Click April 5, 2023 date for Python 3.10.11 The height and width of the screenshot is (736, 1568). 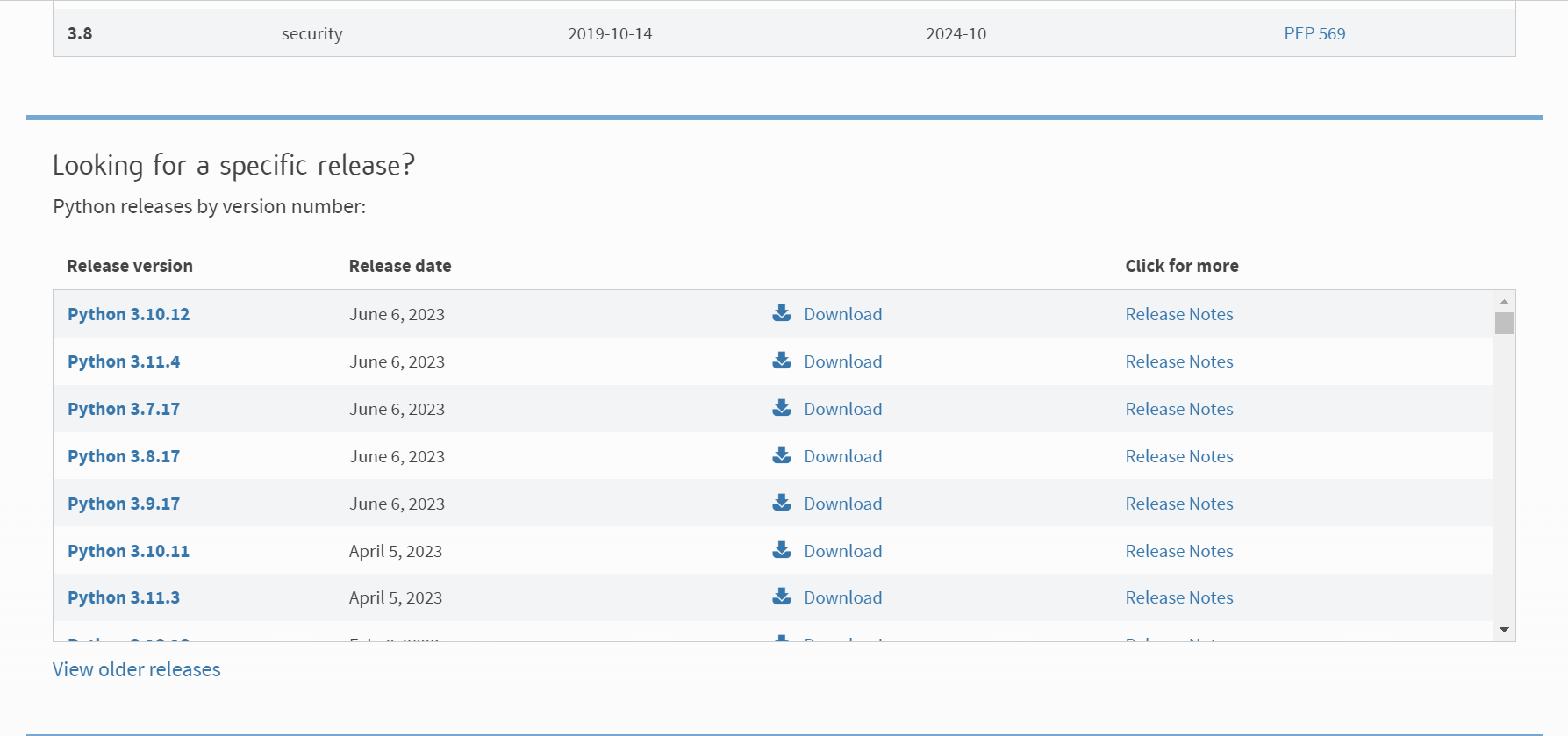pos(396,551)
